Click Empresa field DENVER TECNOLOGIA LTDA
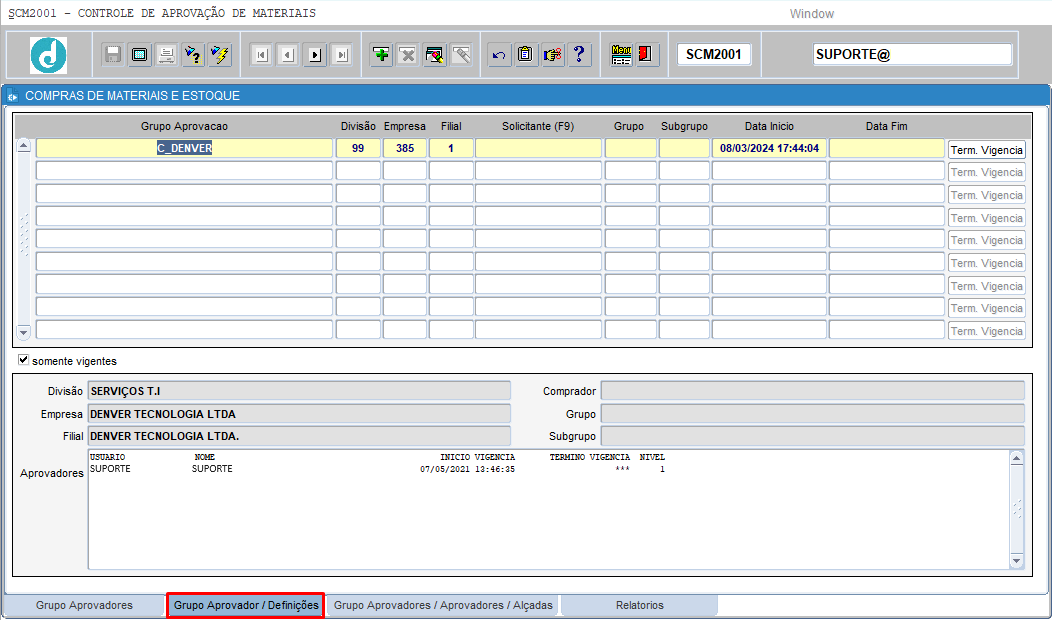 click(x=299, y=414)
